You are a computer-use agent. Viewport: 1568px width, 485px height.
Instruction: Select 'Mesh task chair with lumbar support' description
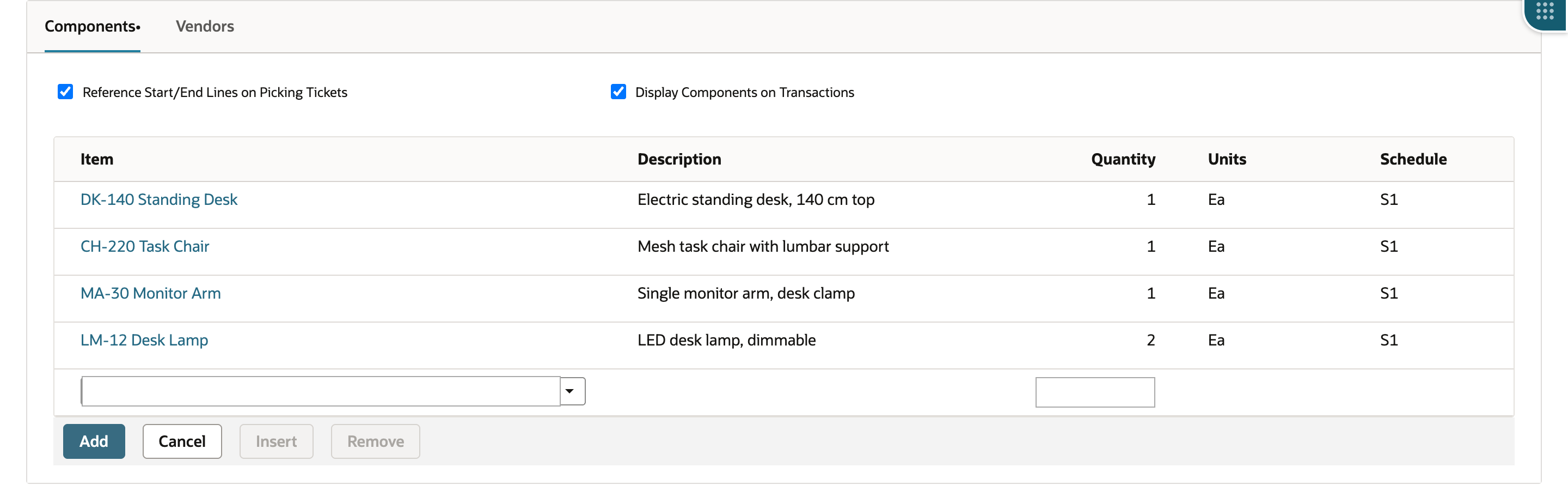tap(763, 247)
